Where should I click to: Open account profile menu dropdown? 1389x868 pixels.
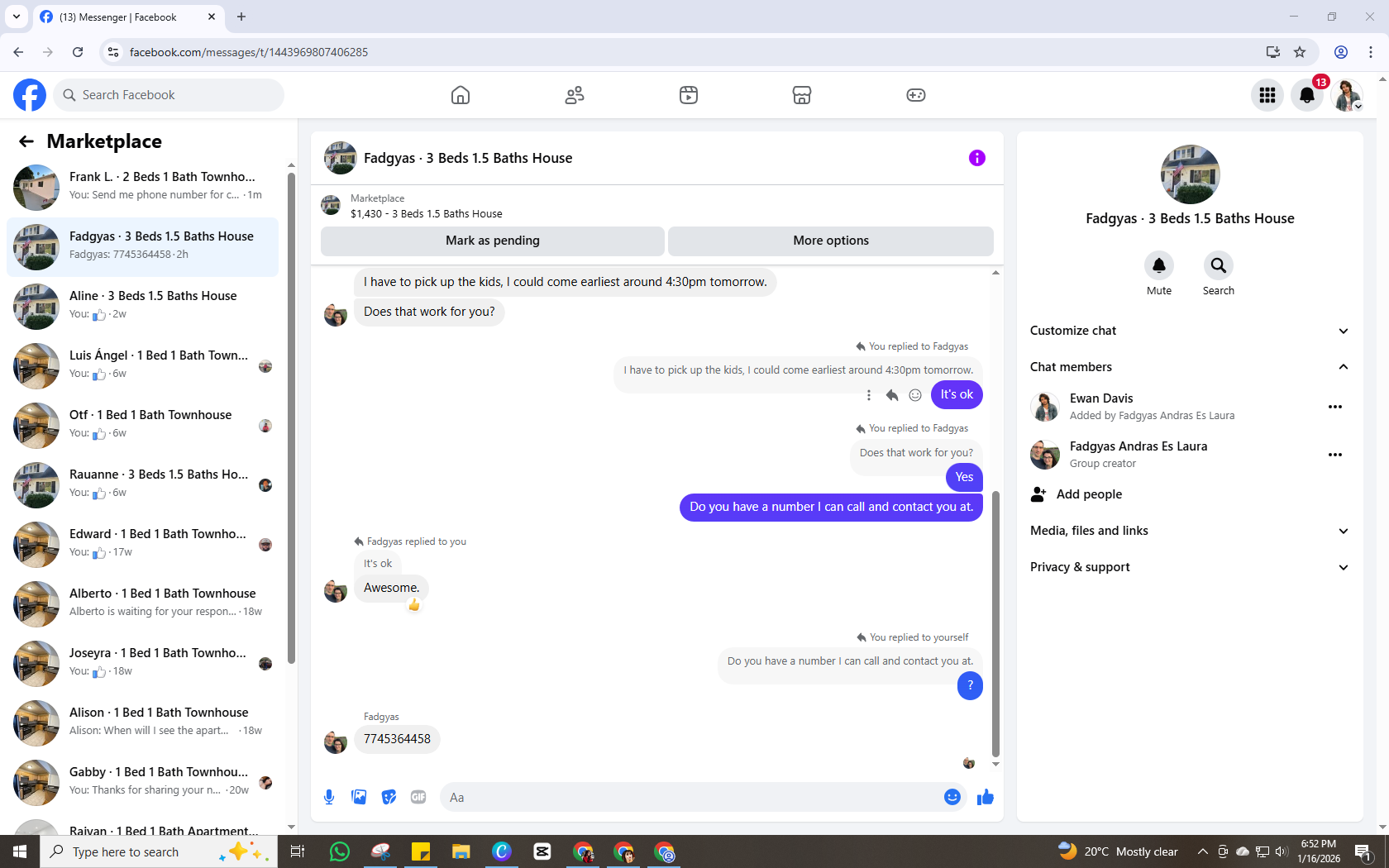point(1348,95)
